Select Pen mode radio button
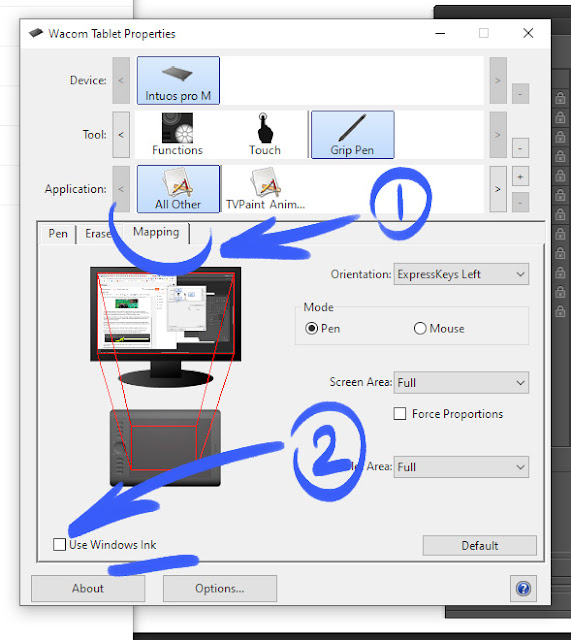This screenshot has width=571, height=640. coord(311,328)
